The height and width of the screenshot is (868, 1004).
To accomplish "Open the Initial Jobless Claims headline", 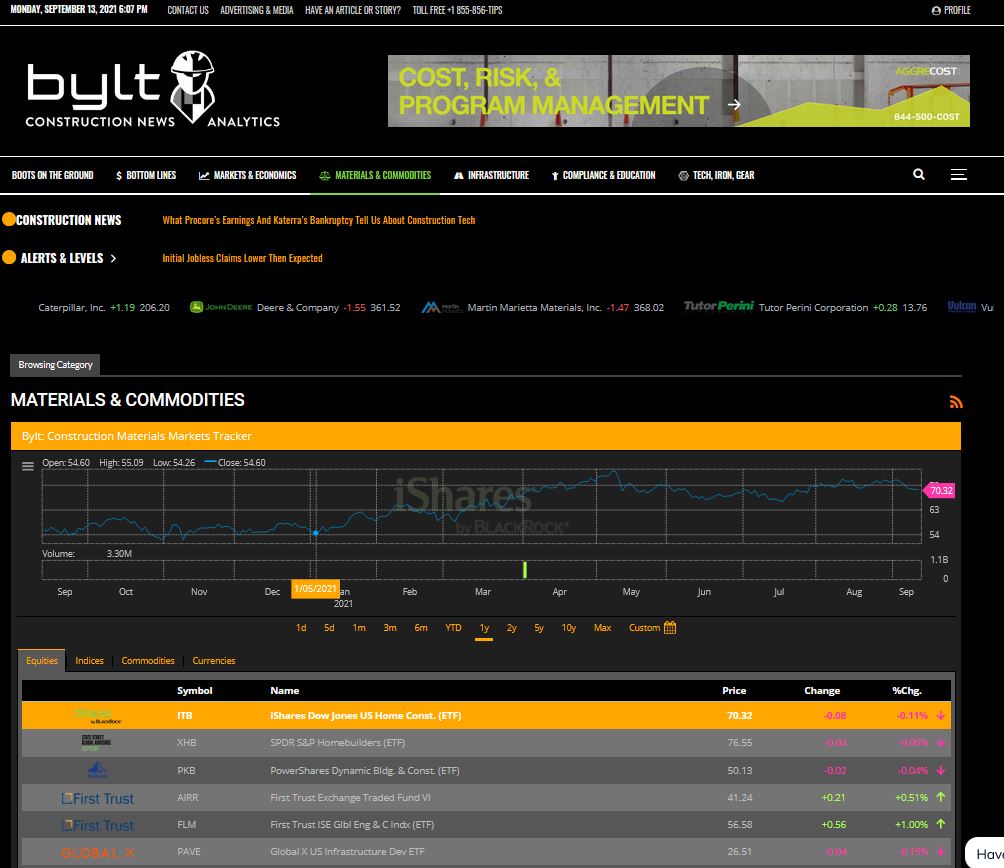I will coord(243,257).
